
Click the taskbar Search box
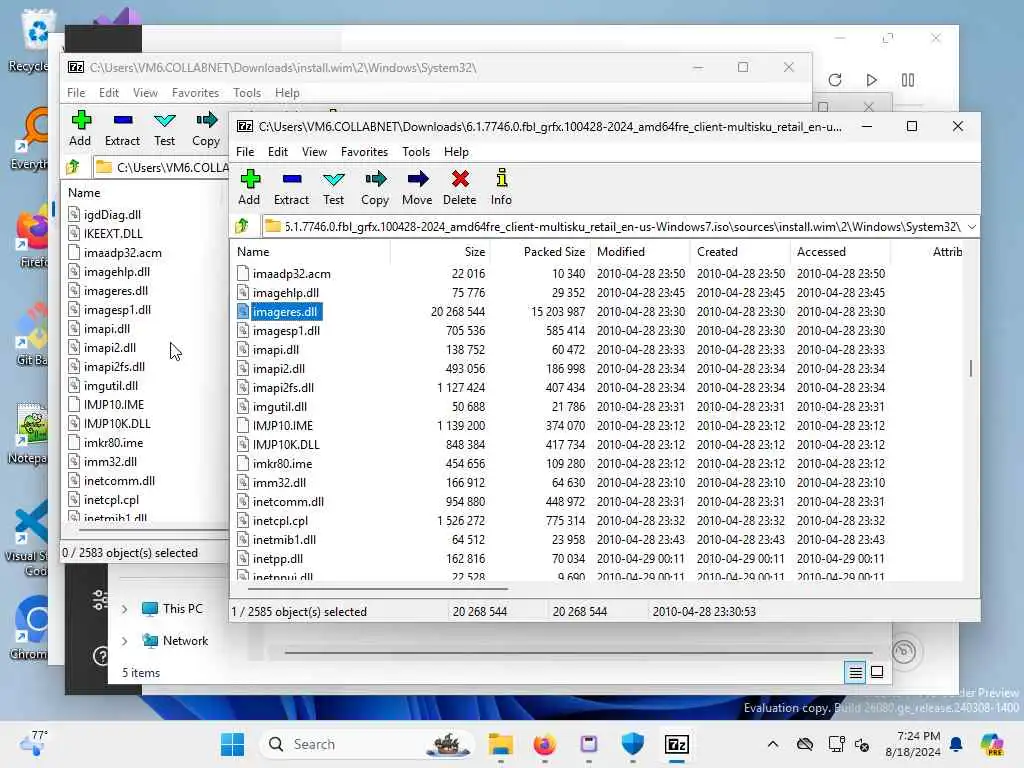tap(367, 744)
